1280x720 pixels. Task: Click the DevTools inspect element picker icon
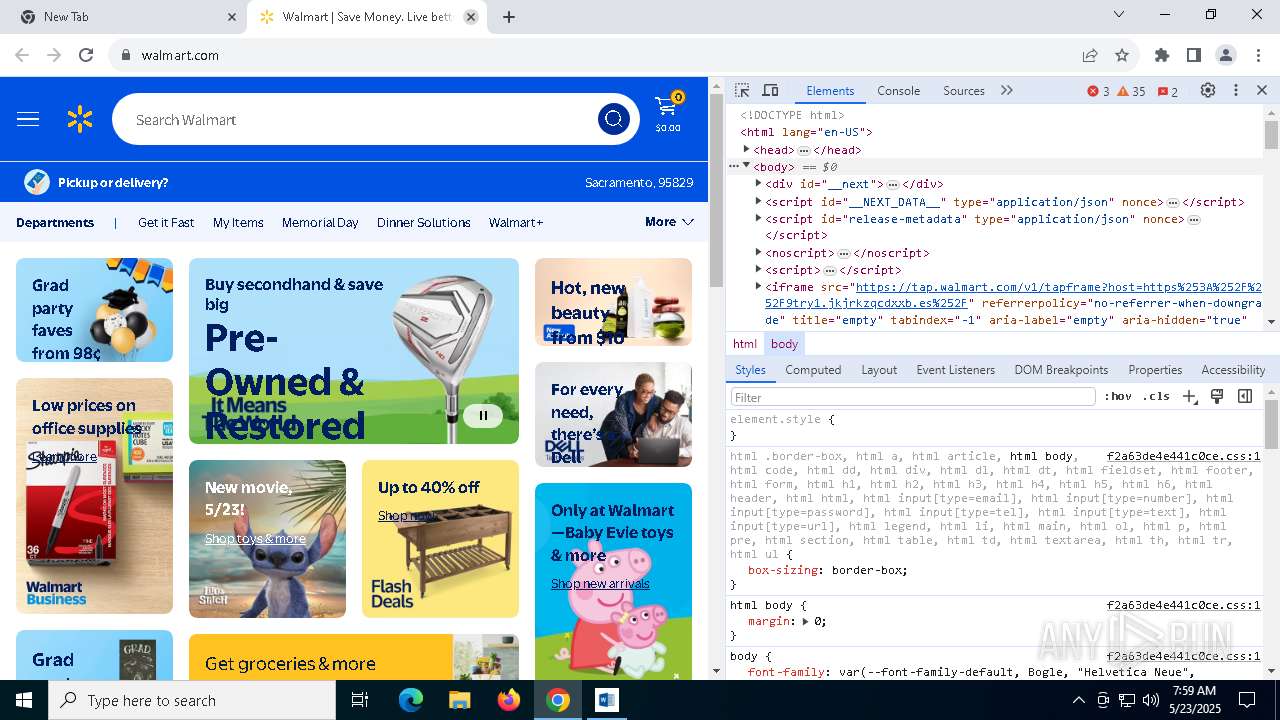[x=742, y=90]
